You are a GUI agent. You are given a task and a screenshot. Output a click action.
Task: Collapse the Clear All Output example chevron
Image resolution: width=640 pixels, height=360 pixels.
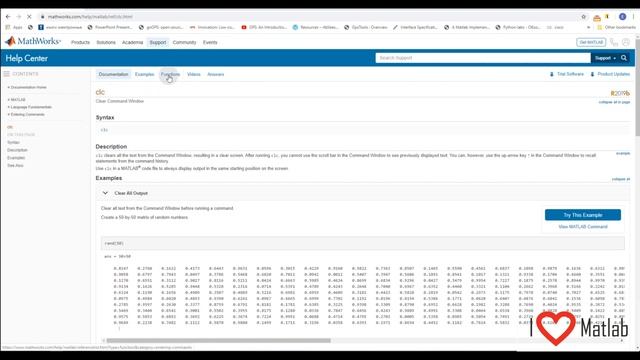(x=105, y=193)
